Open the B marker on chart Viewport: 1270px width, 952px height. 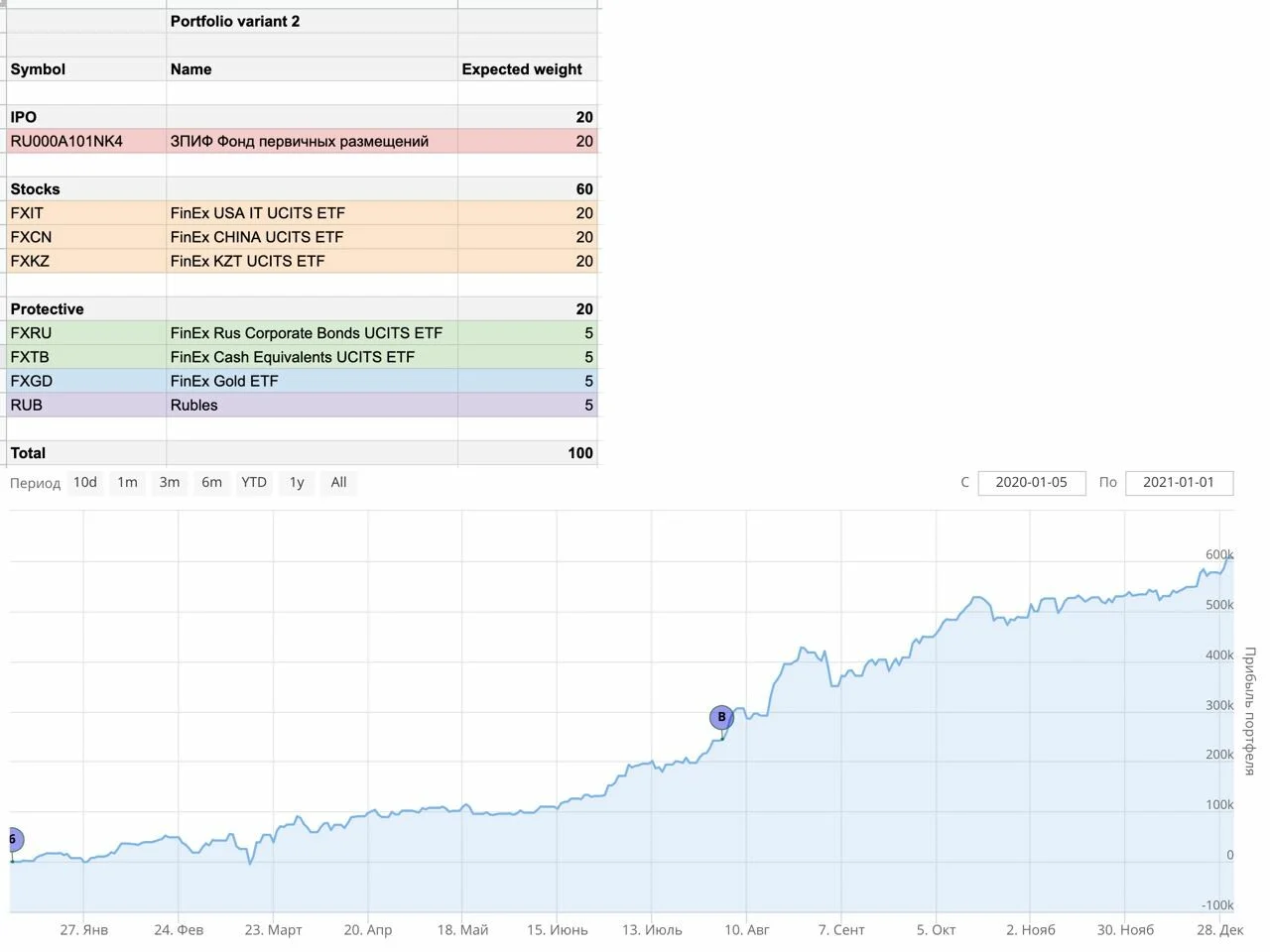721,717
